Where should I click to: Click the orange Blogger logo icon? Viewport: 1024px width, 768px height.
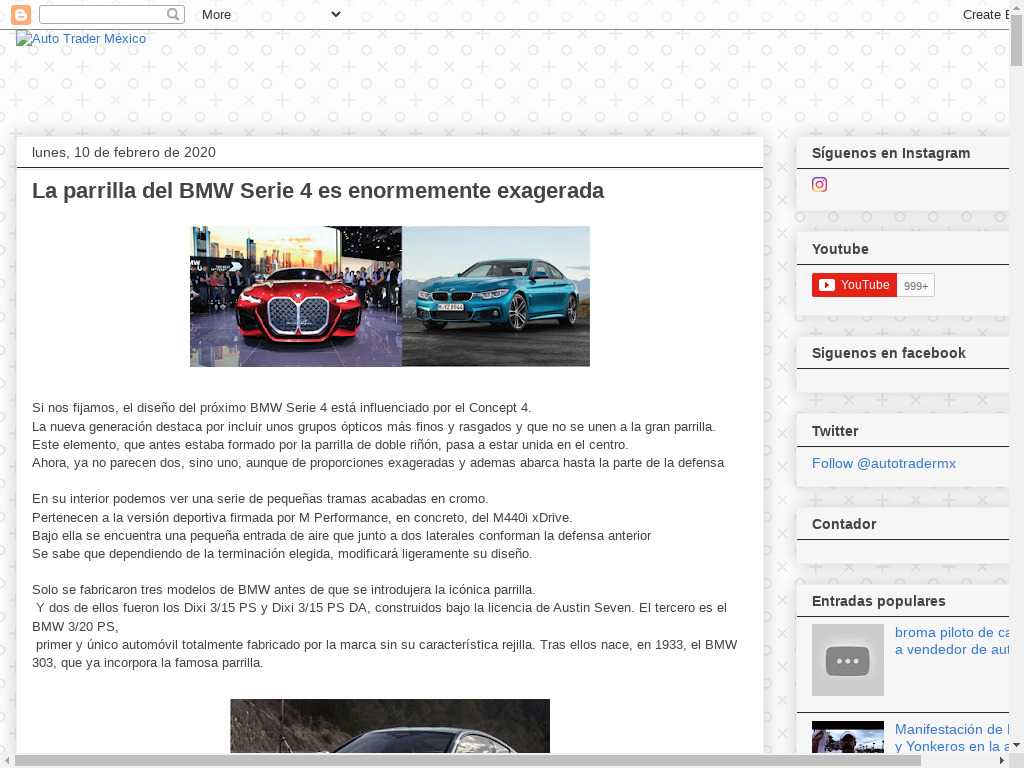(20, 14)
